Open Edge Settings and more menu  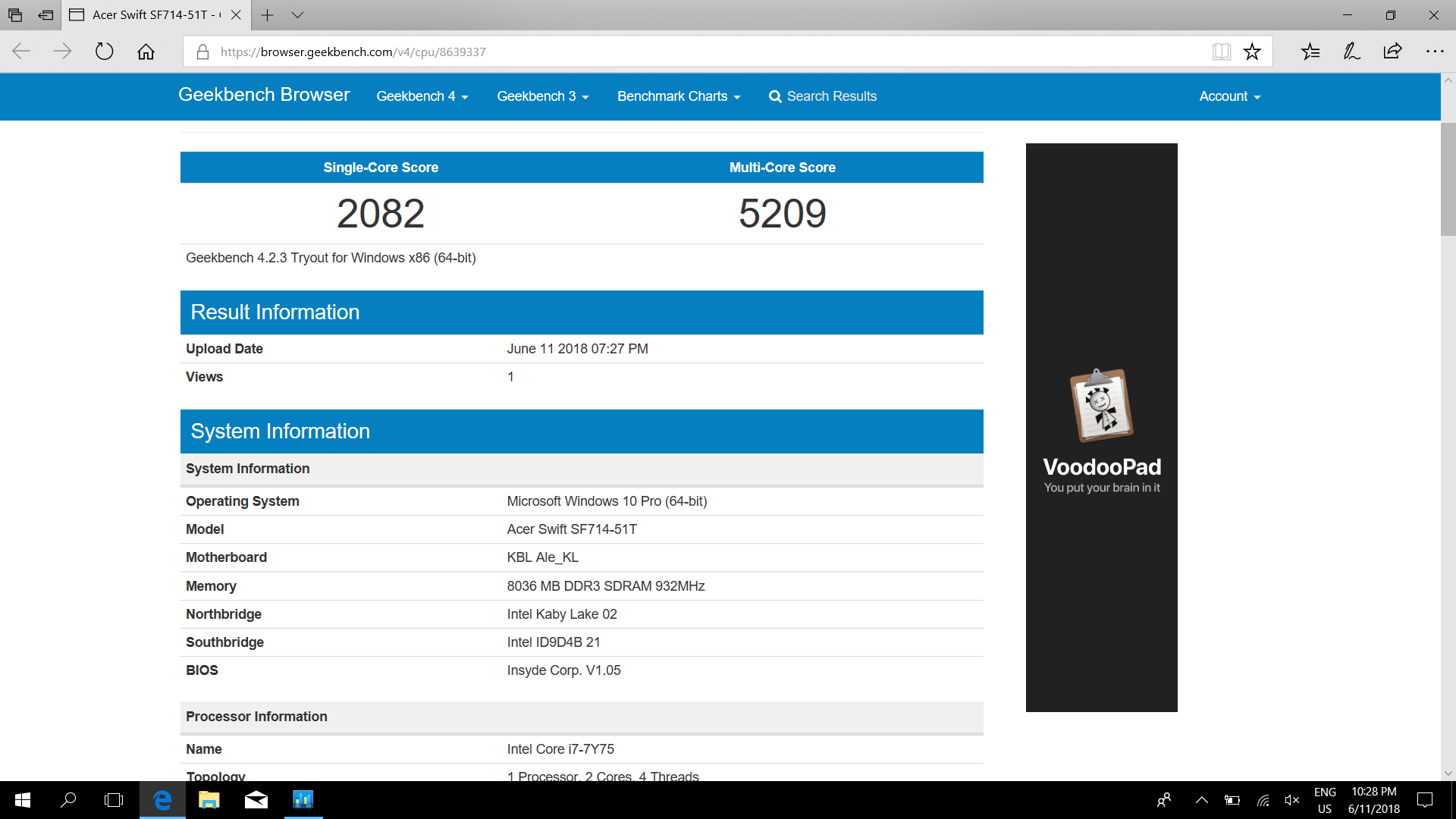[1435, 52]
